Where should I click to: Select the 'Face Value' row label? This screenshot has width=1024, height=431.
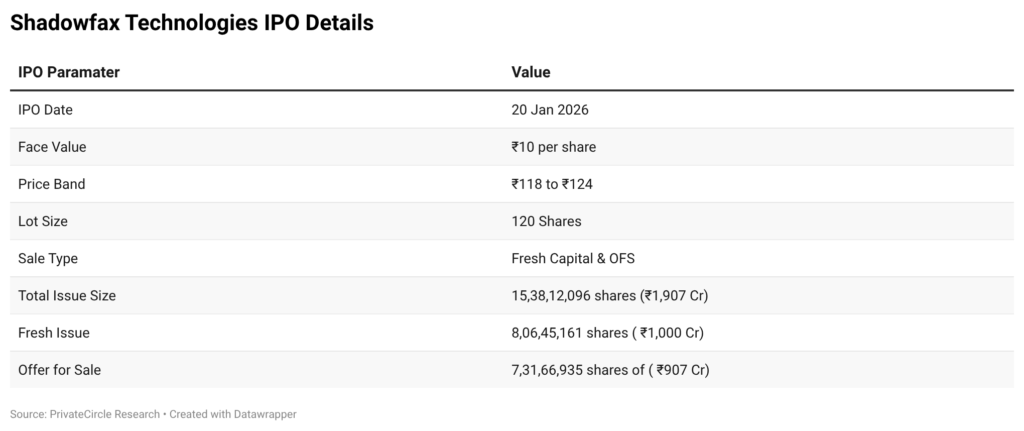click(52, 147)
